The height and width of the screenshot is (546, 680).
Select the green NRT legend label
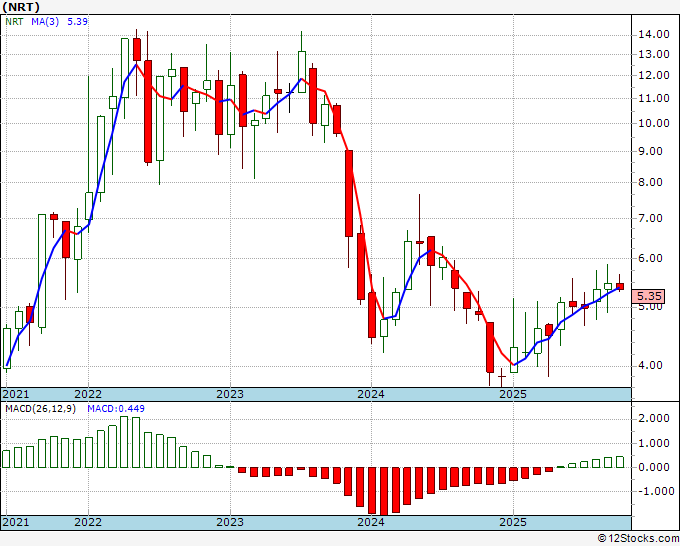tap(14, 21)
